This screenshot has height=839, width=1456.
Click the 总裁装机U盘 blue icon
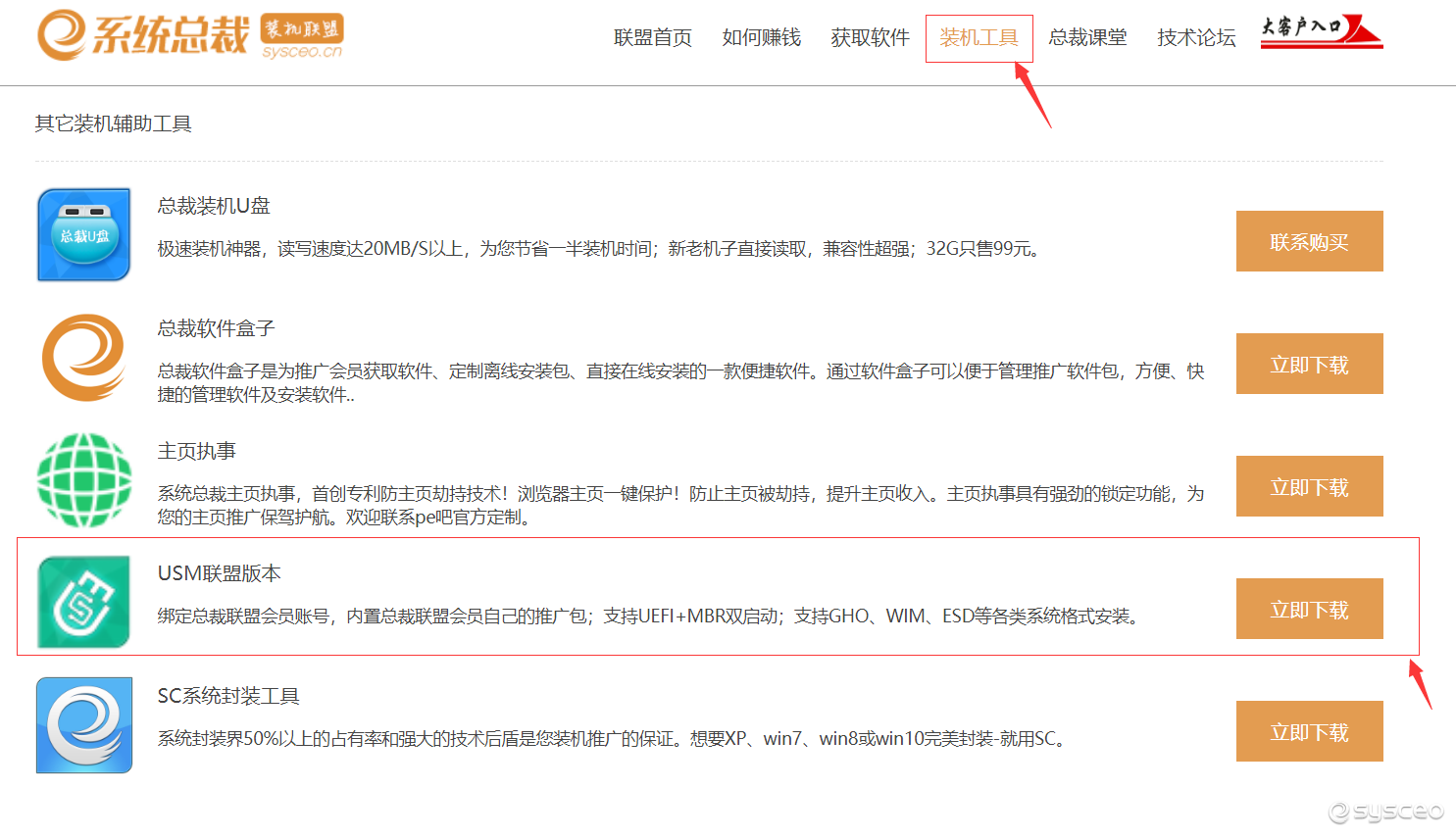[x=84, y=235]
